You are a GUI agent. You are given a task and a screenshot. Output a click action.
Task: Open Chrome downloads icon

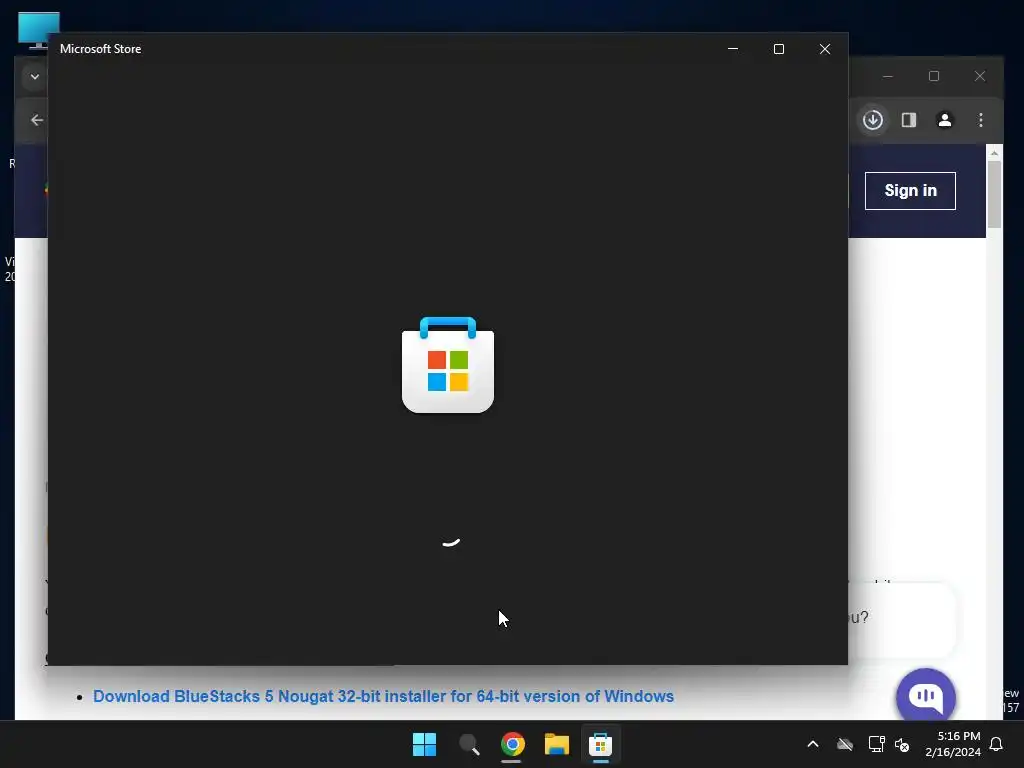click(x=873, y=120)
